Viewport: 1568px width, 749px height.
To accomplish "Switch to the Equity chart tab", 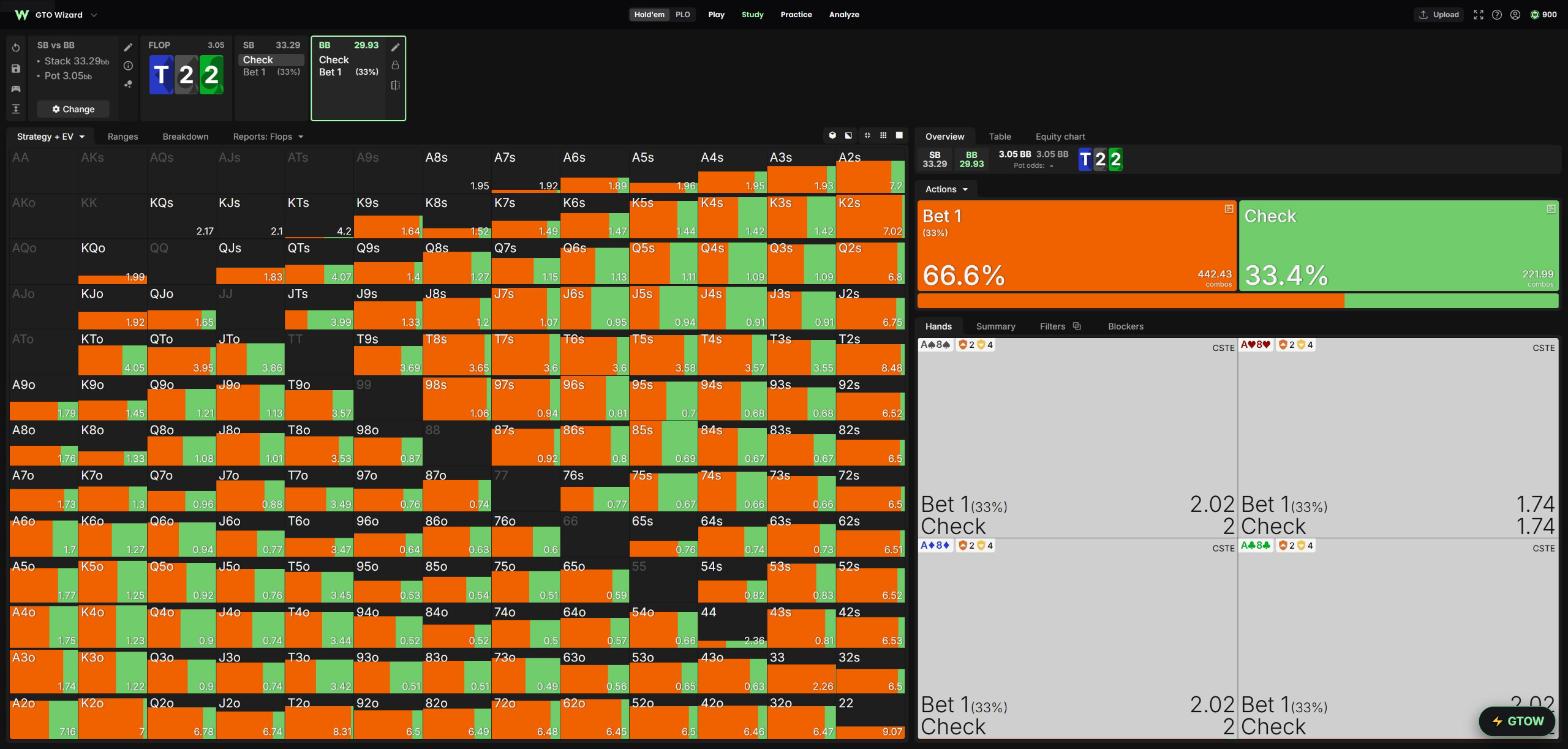I will (x=1060, y=137).
